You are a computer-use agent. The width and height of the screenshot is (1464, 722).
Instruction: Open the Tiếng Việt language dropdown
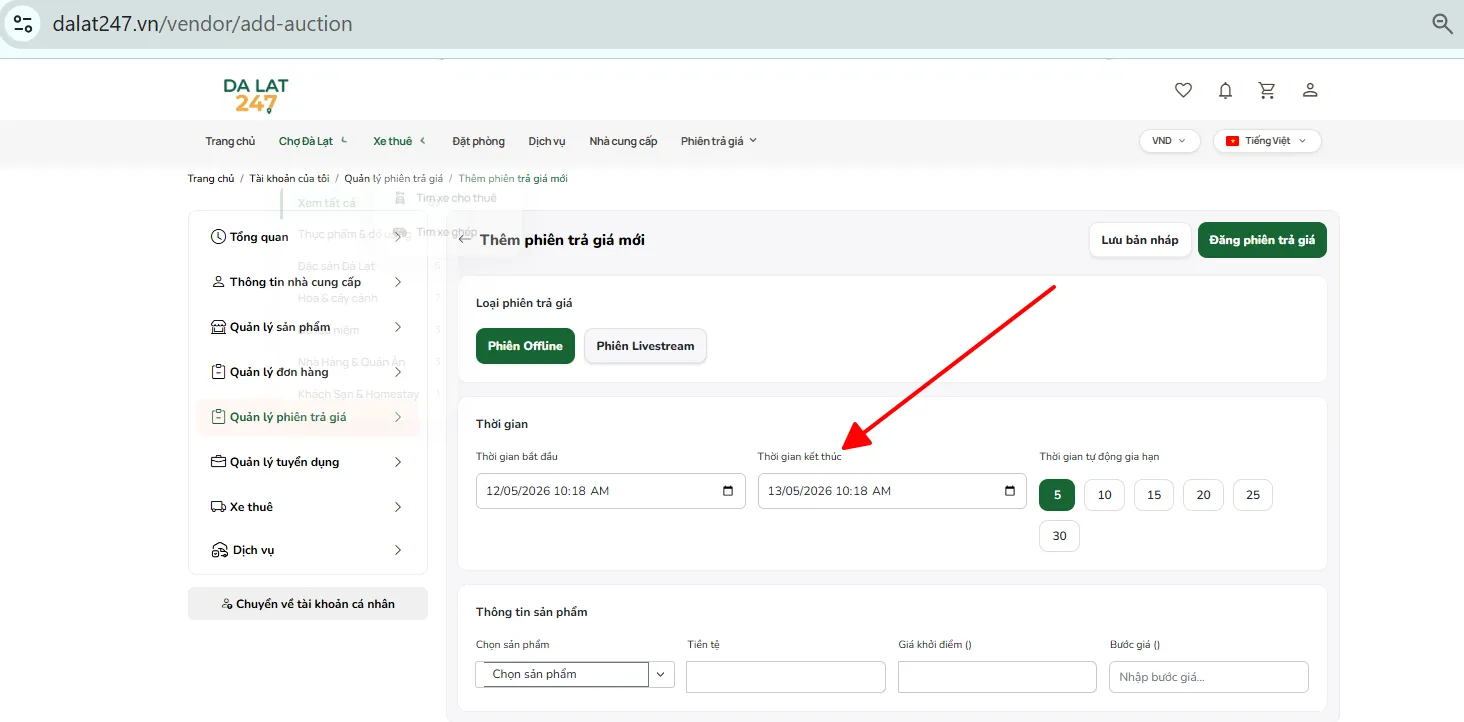1267,141
